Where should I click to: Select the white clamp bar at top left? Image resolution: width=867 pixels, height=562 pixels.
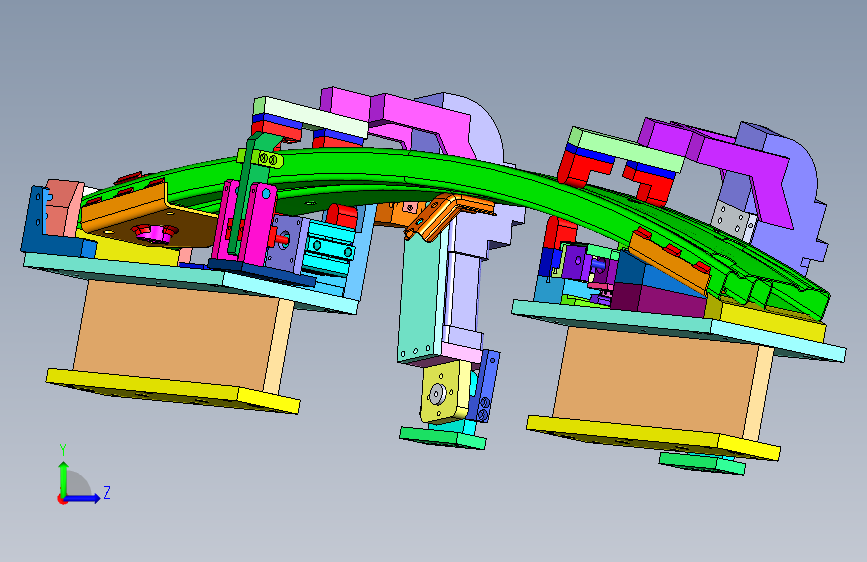(311, 117)
